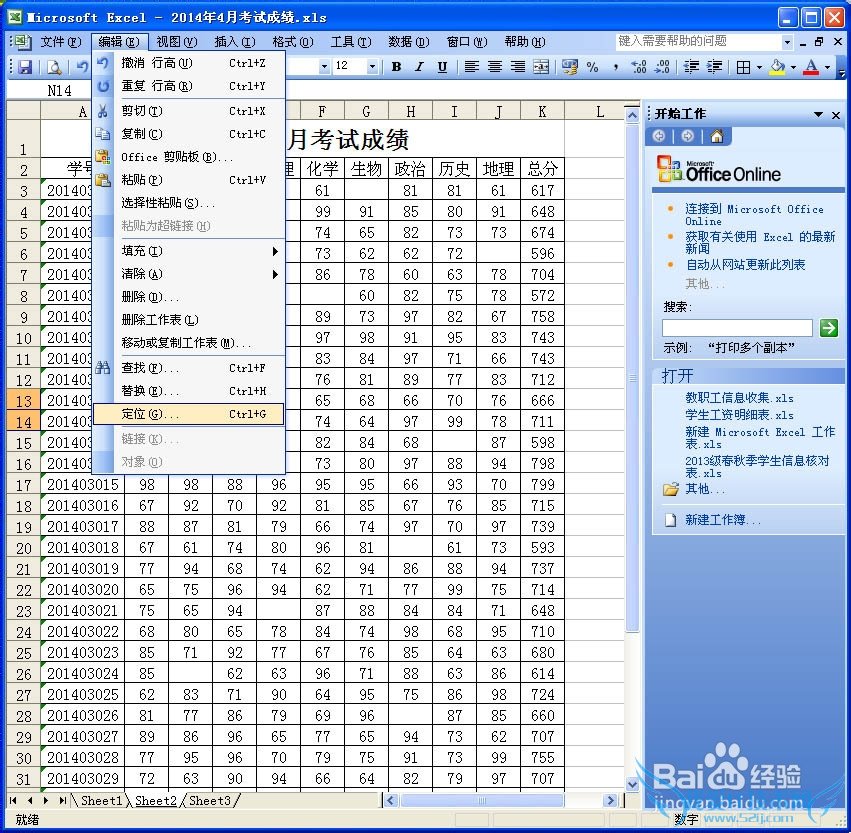
Task: Decrease decimal places
Action: pyautogui.click(x=662, y=67)
